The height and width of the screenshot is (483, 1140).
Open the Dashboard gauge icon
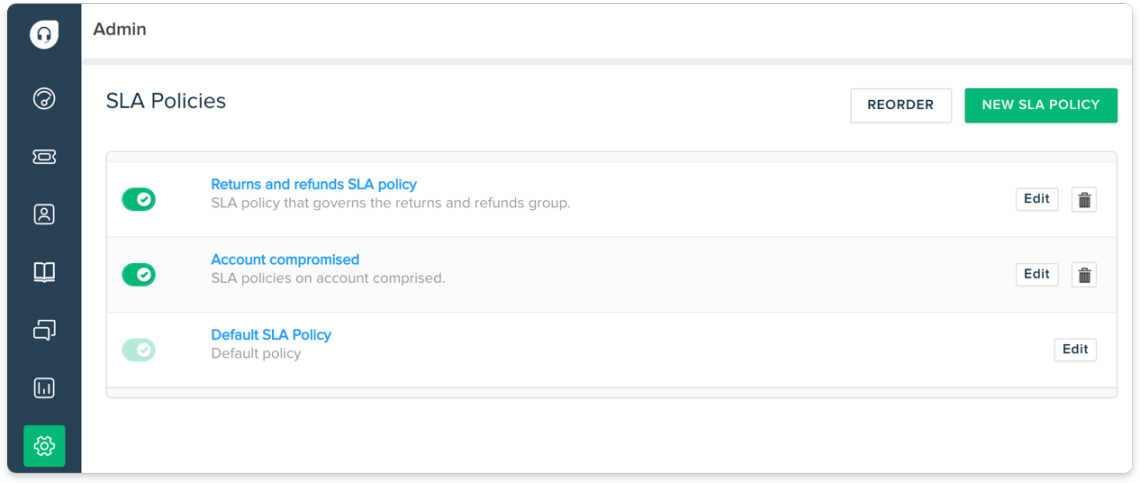(x=44, y=98)
